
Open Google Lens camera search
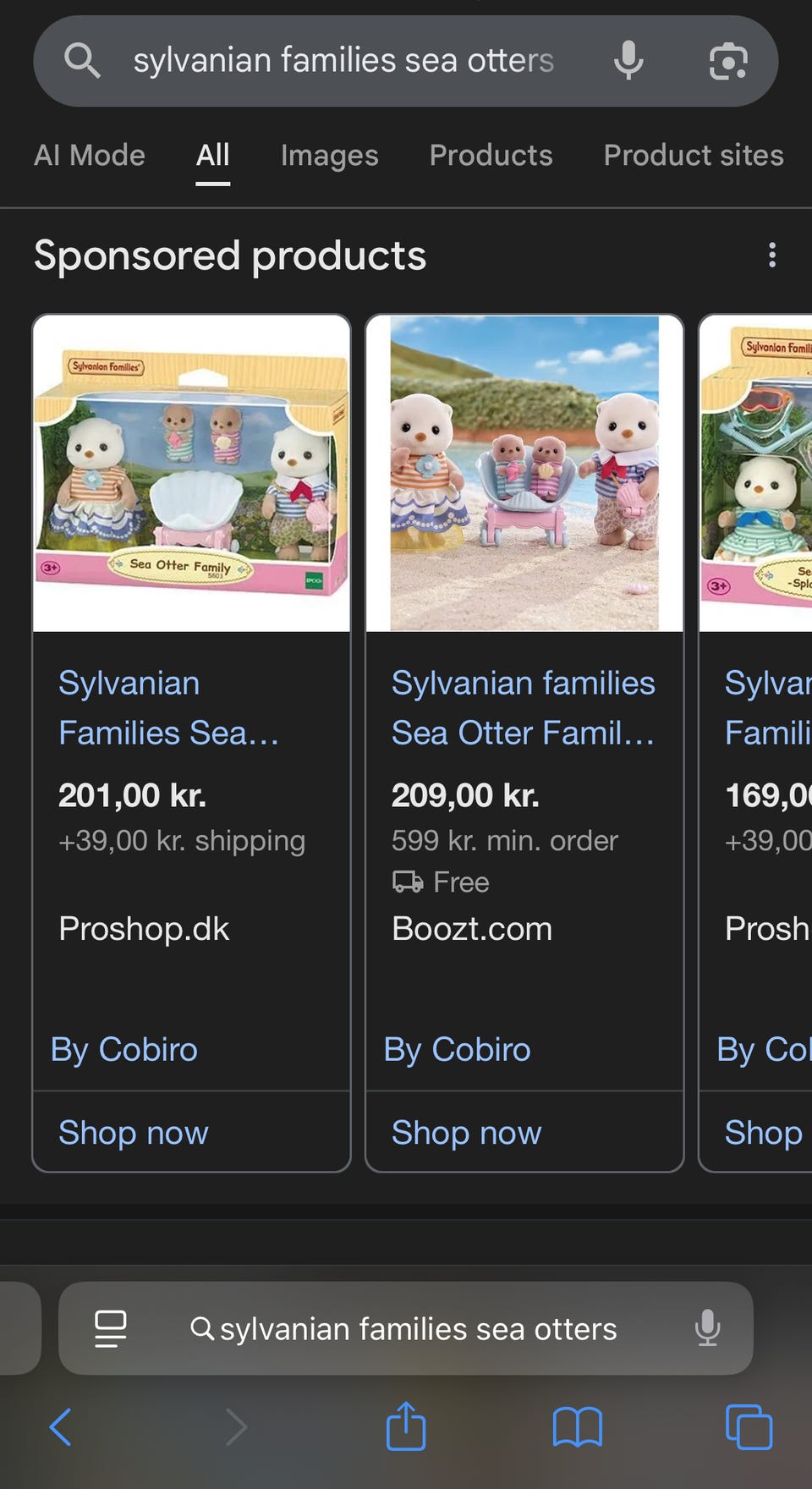728,61
